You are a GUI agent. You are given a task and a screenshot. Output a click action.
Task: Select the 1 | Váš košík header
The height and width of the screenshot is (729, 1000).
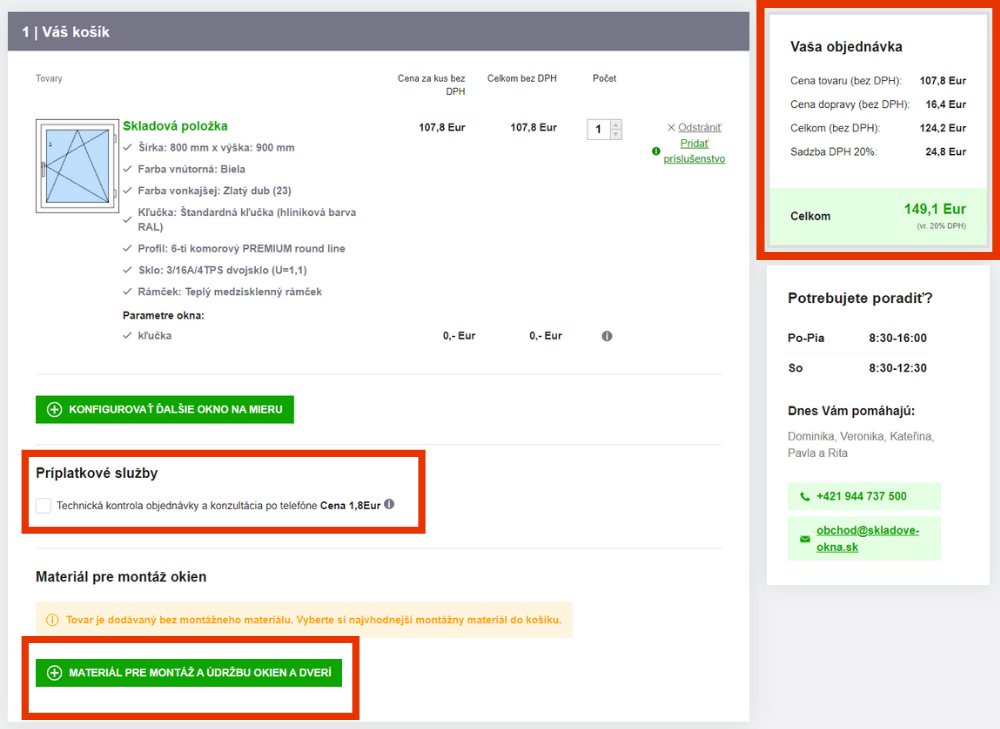66,32
